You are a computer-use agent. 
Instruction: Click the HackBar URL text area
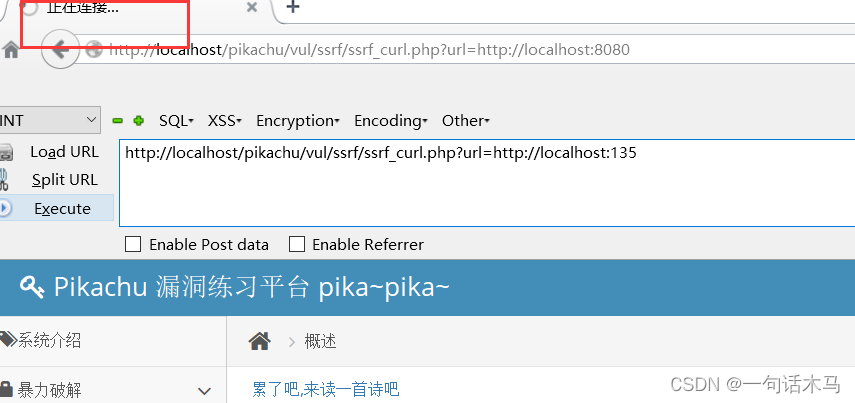click(x=487, y=183)
